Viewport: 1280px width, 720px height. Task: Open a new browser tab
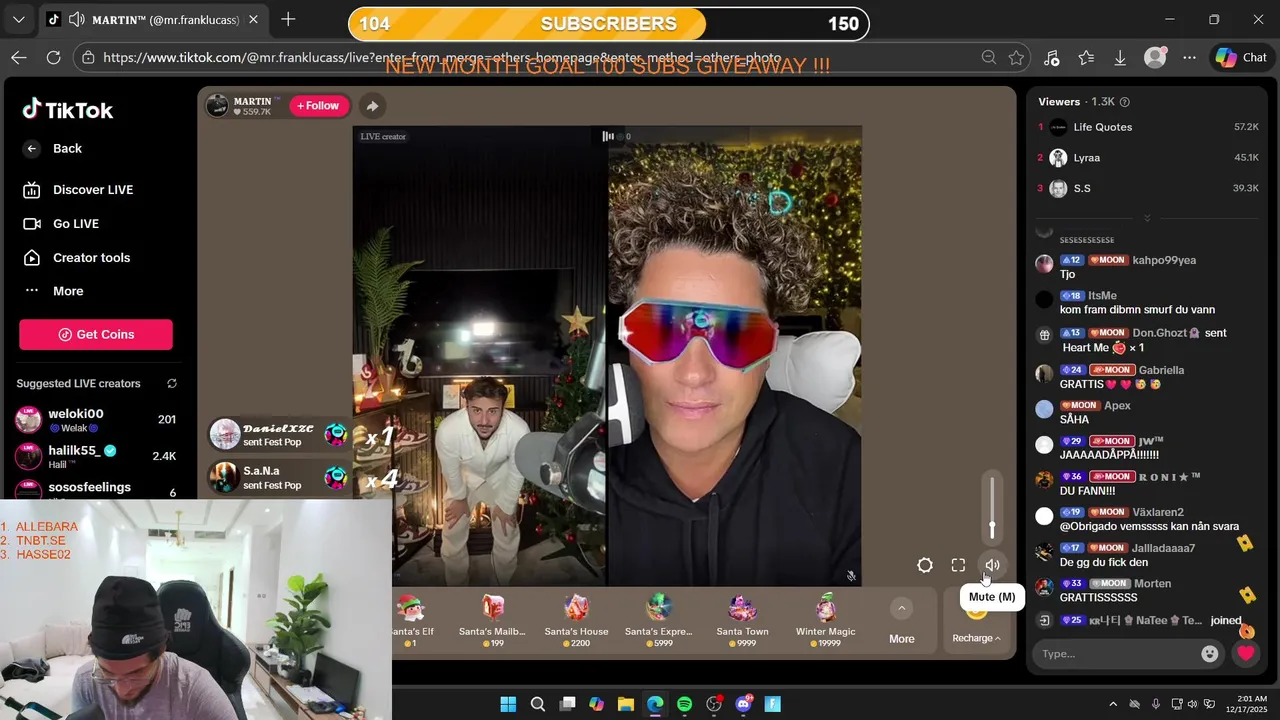pos(288,20)
